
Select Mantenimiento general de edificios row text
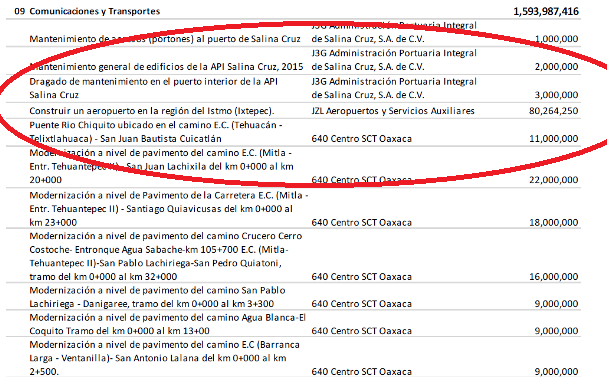click(x=166, y=67)
